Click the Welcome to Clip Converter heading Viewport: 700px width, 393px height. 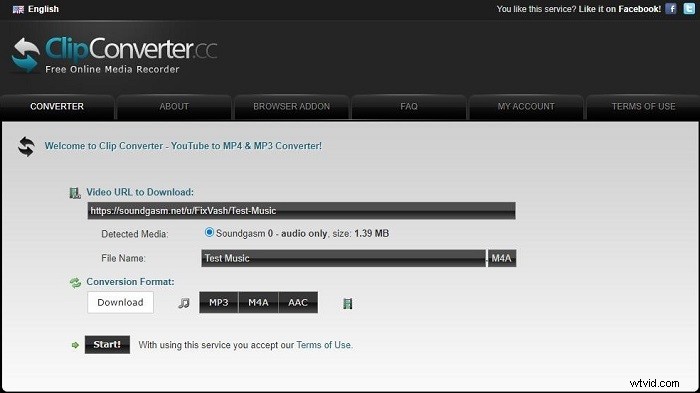(183, 146)
